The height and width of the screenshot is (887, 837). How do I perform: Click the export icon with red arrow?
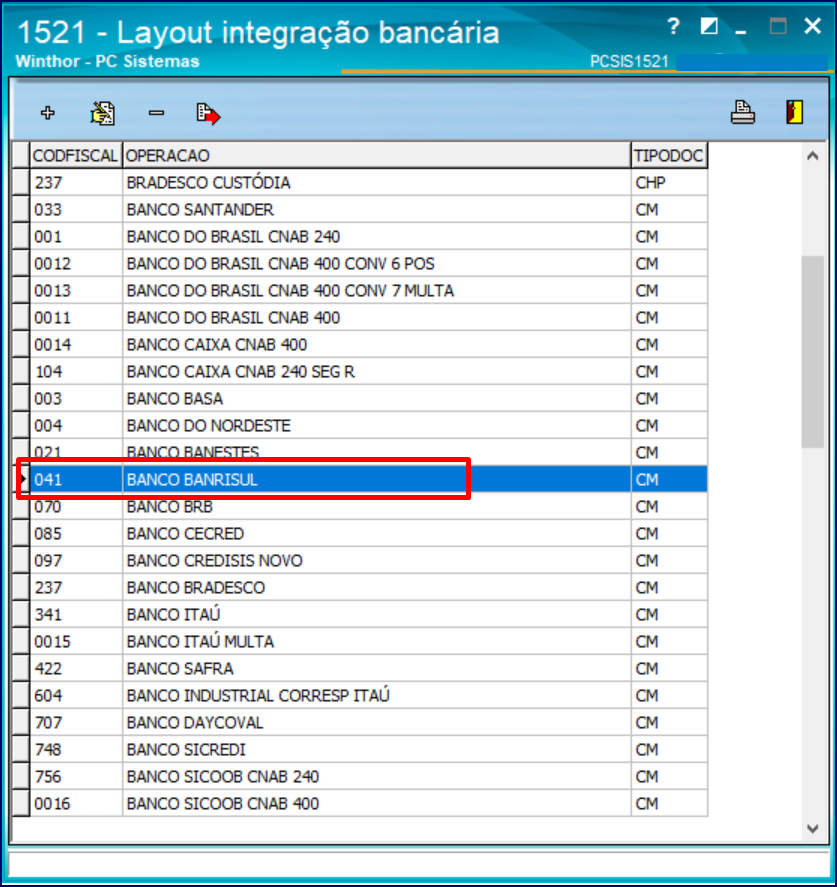point(208,114)
